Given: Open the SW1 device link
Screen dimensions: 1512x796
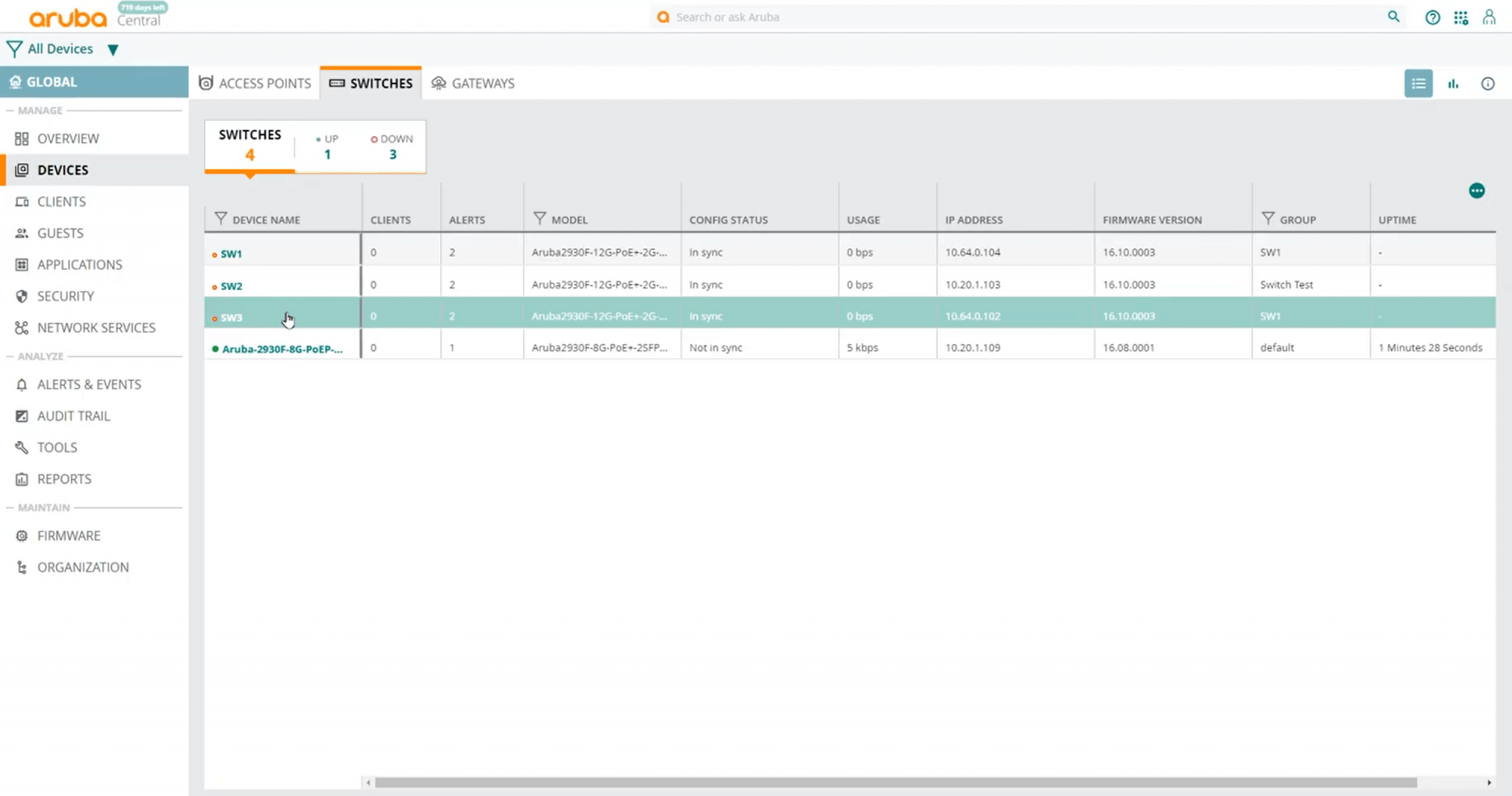Looking at the screenshot, I should tap(231, 254).
